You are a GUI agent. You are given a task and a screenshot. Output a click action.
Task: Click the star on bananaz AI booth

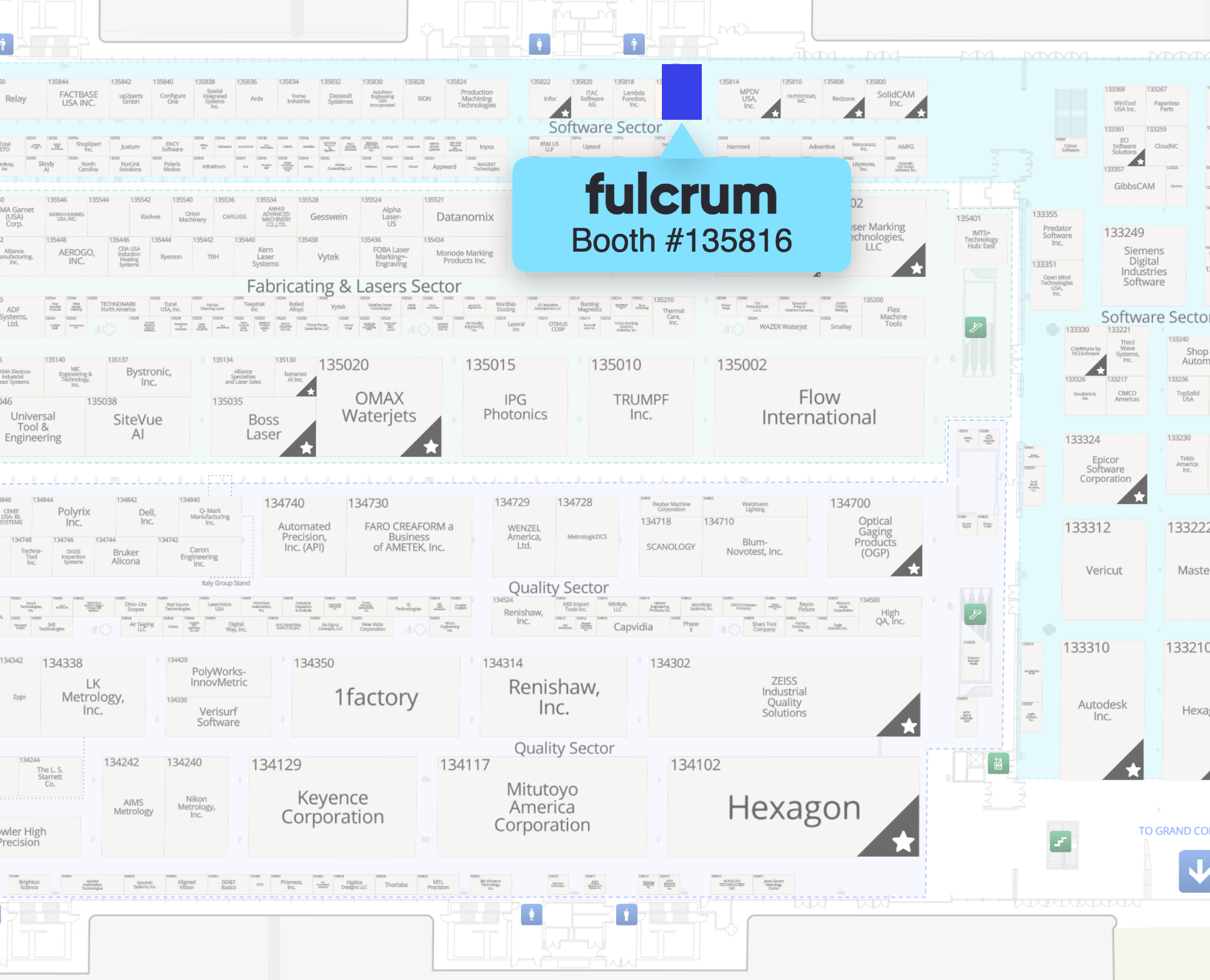coord(310,391)
